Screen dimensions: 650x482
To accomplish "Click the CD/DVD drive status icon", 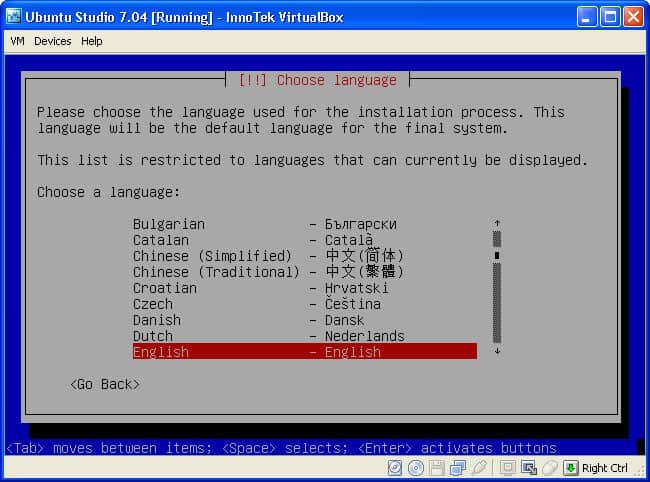I will [x=416, y=468].
